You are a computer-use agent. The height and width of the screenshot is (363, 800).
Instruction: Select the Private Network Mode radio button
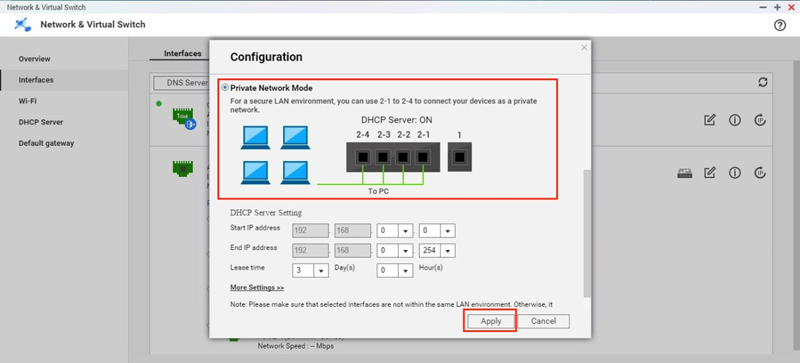226,88
